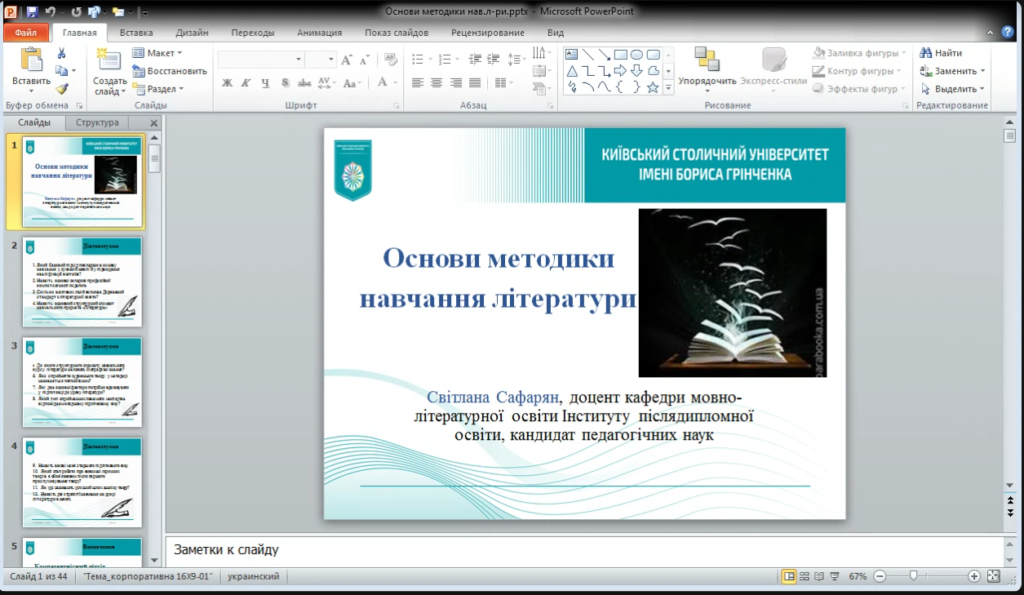Click the Cut scissors icon
1024x595 pixels.
pyautogui.click(x=62, y=54)
